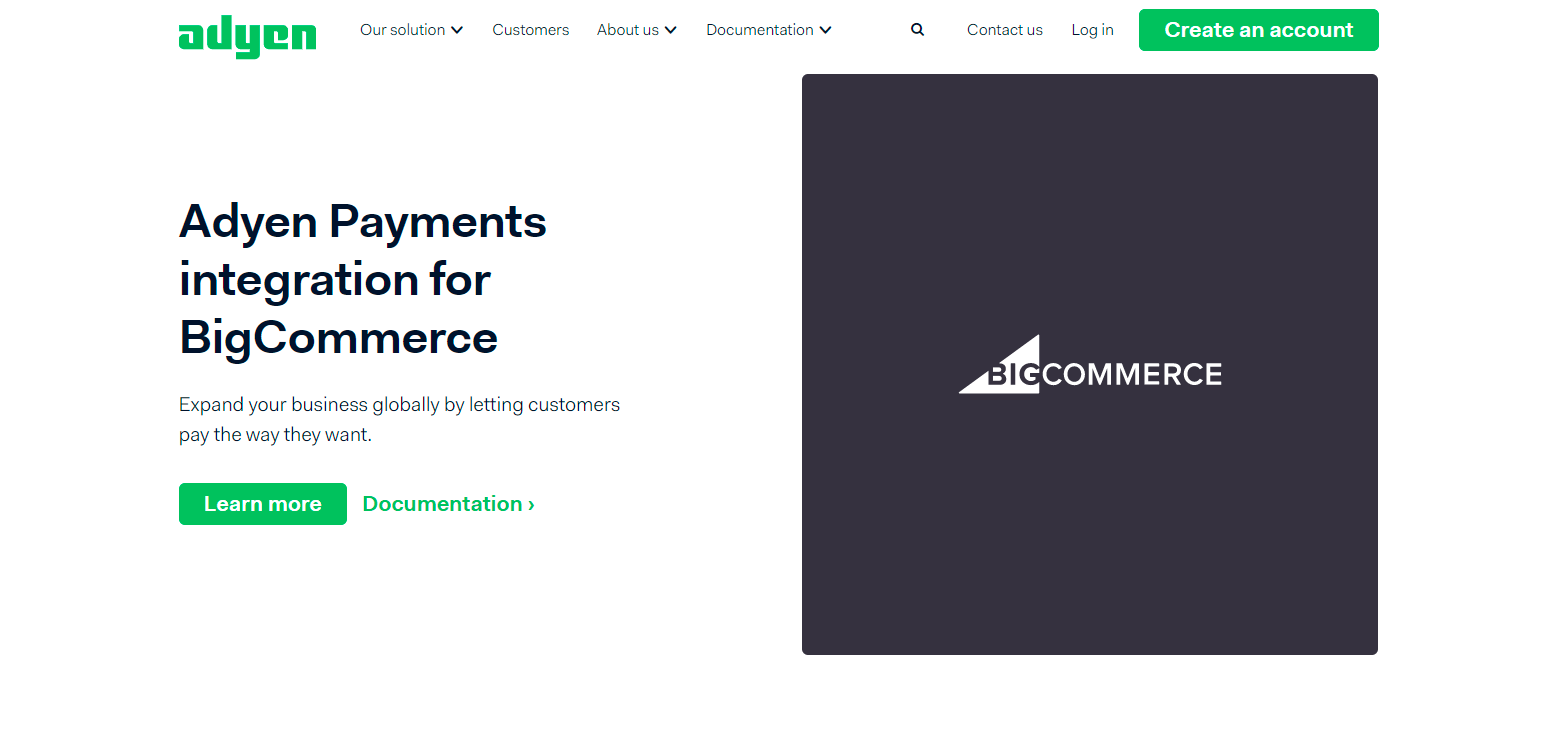Expand the chevron beside Our solution
Screen dimensions: 1563x737
(457, 30)
